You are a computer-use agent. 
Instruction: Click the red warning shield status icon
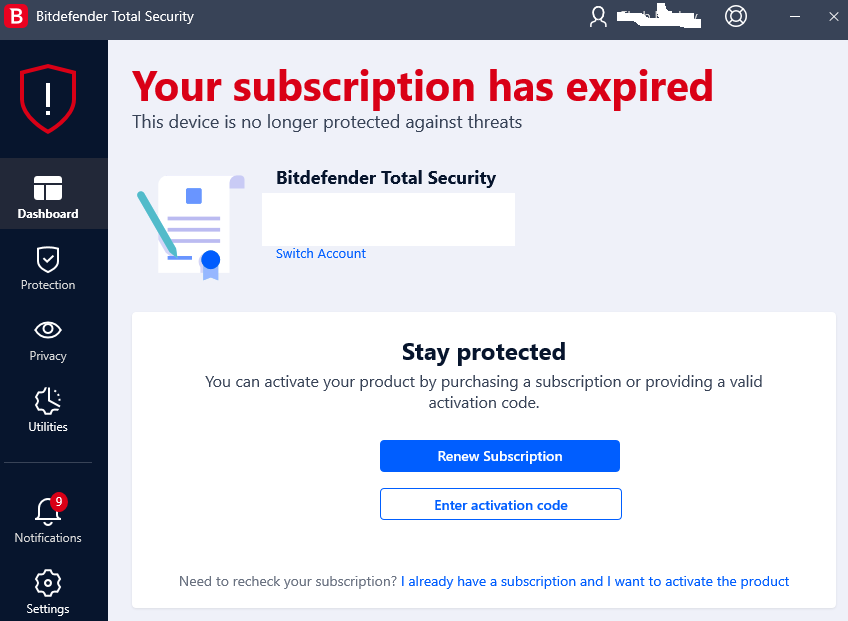tap(48, 98)
